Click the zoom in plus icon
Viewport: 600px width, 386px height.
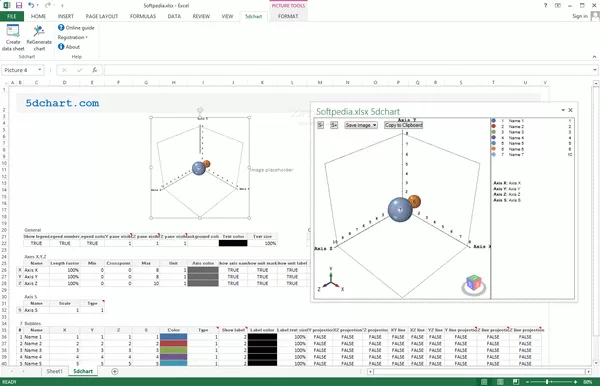tap(575, 382)
